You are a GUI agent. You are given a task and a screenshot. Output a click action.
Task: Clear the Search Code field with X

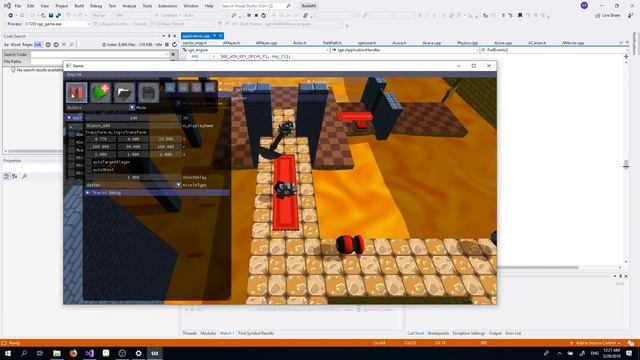pyautogui.click(x=173, y=54)
